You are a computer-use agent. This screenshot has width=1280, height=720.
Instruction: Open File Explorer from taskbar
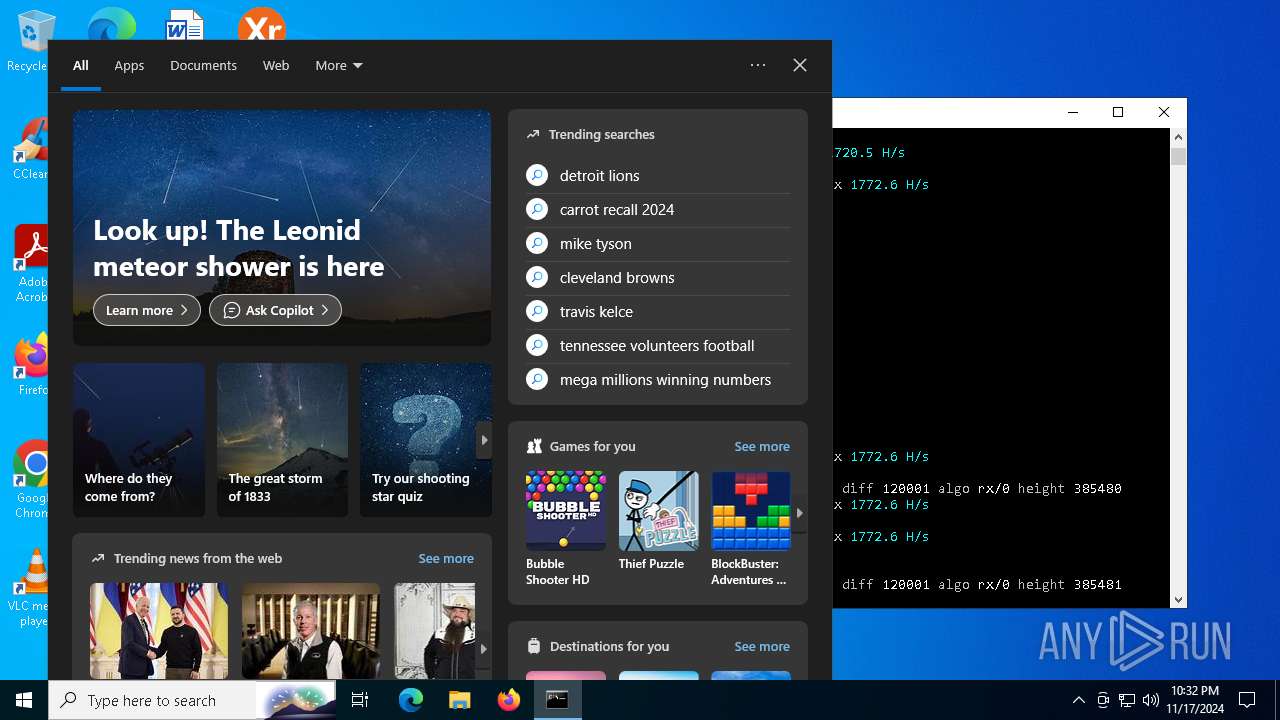[459, 700]
